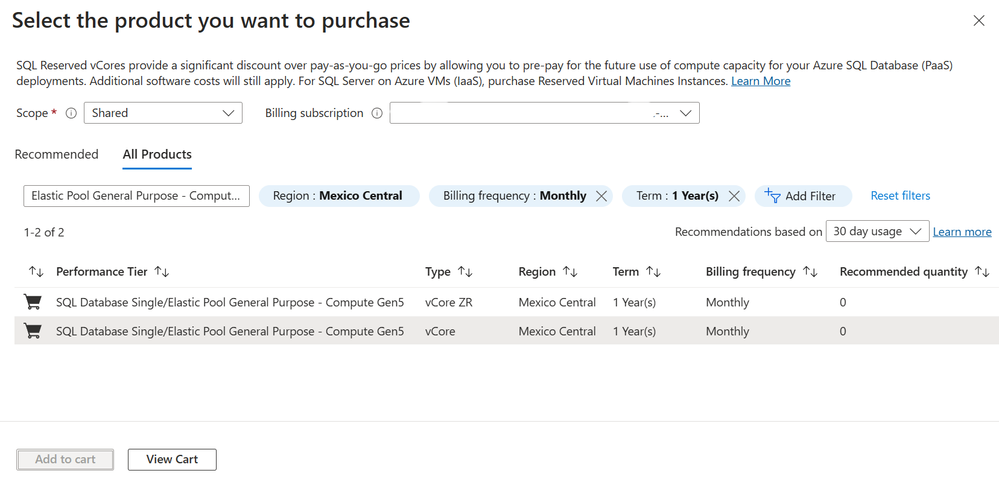
Task: Click the product search filter field
Action: tap(136, 196)
